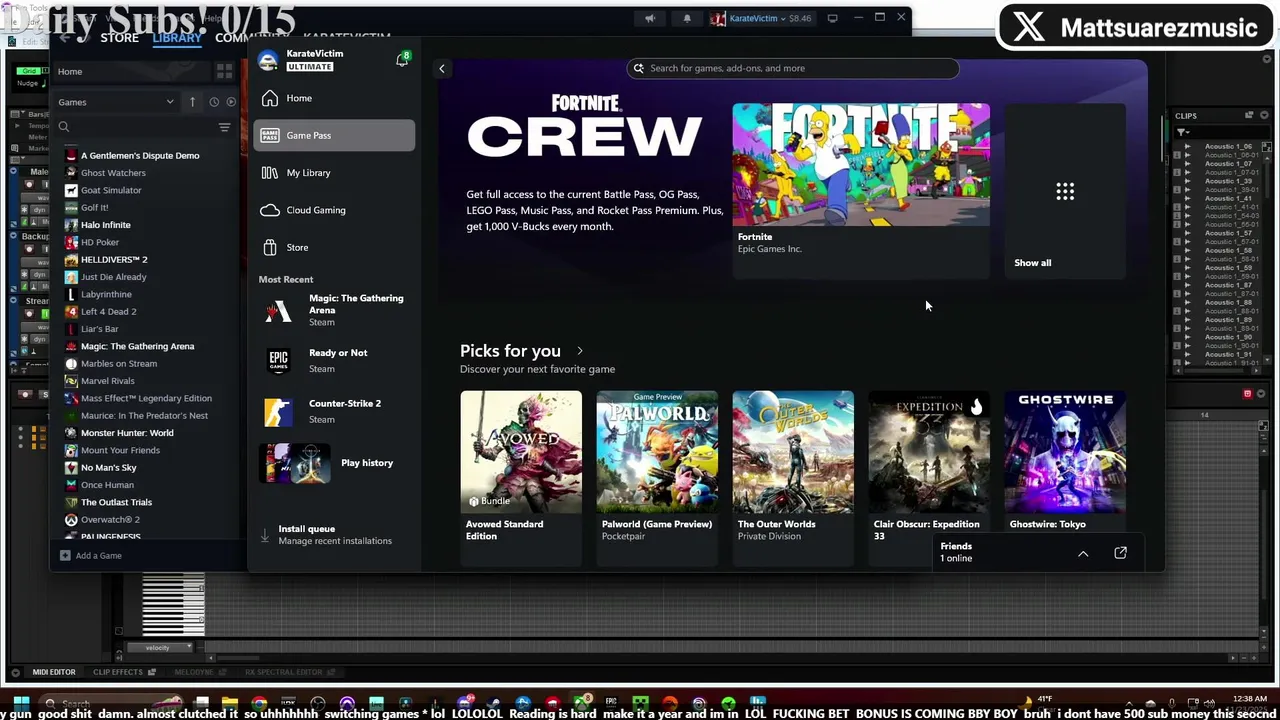1280x720 pixels.
Task: Launch Magic: The Gathering Arena from Most Recent
Action: click(334, 310)
